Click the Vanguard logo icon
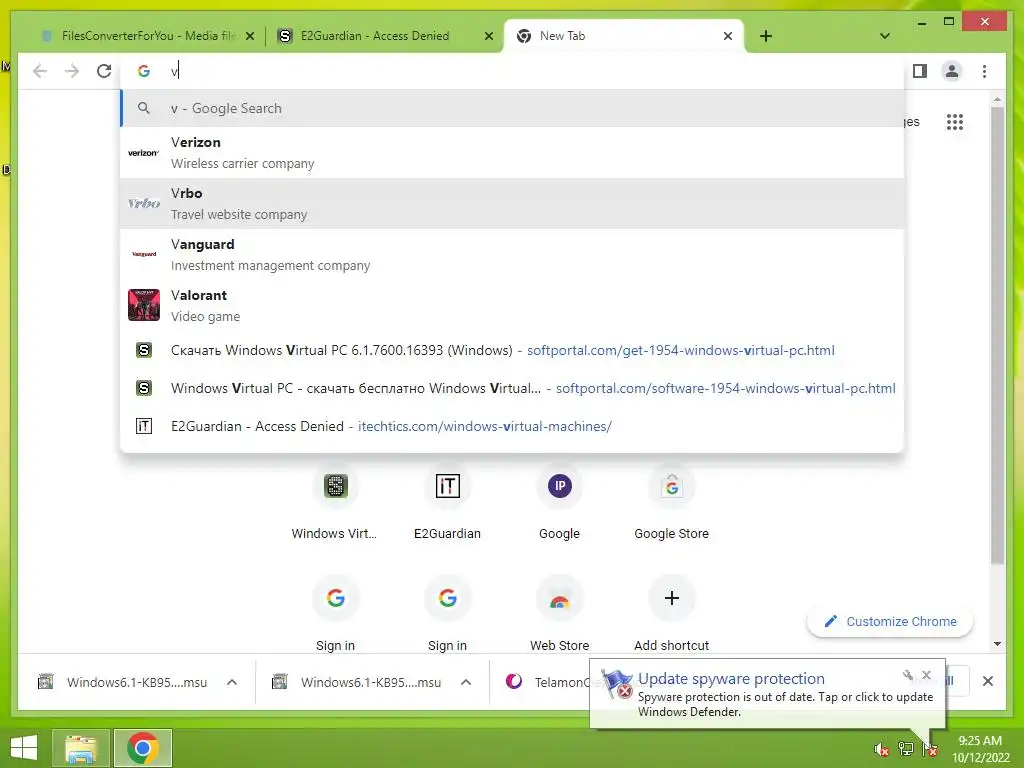The height and width of the screenshot is (768, 1024). 144,254
